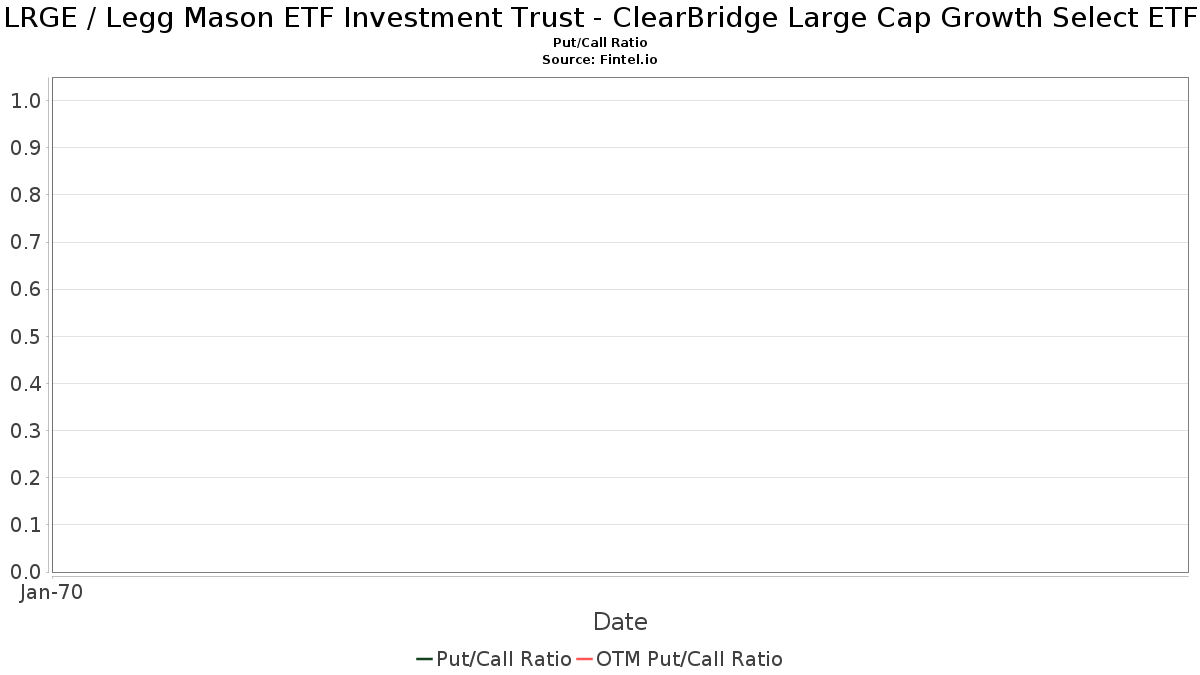This screenshot has height=675, width=1200.
Task: Click the Put/Call Ratio subtitle text
Action: (600, 43)
